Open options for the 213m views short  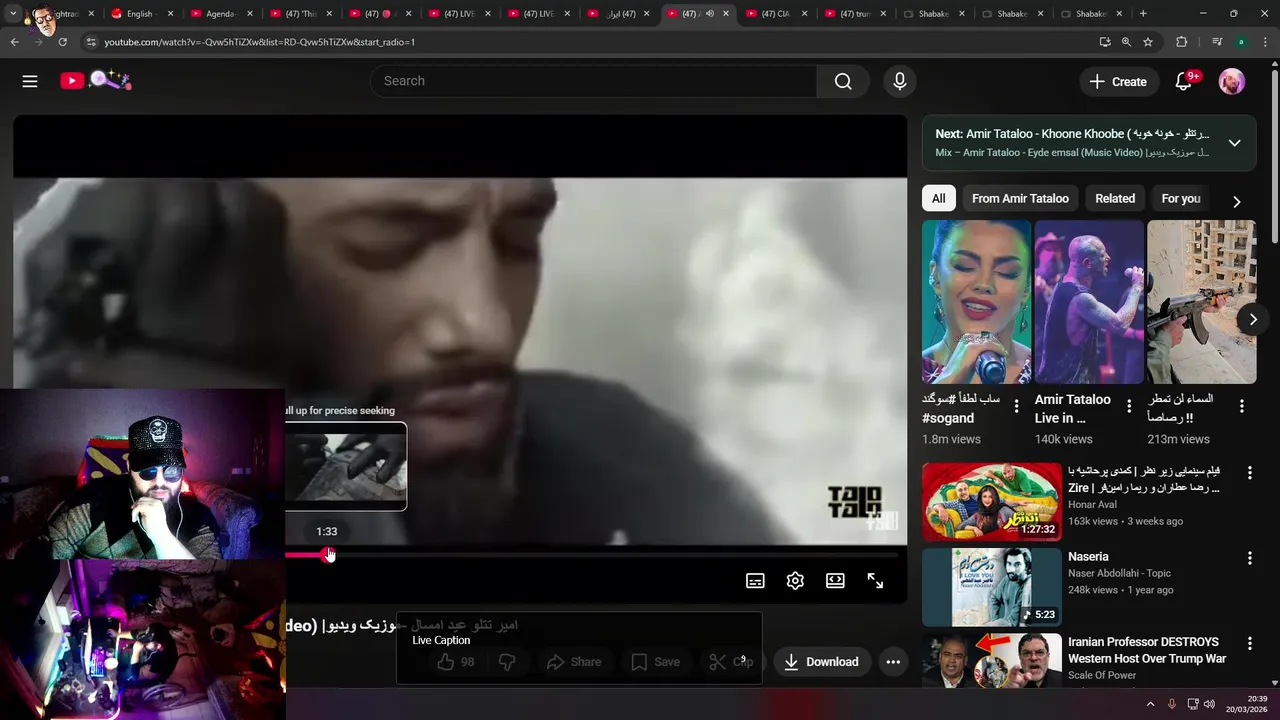coord(1242,406)
